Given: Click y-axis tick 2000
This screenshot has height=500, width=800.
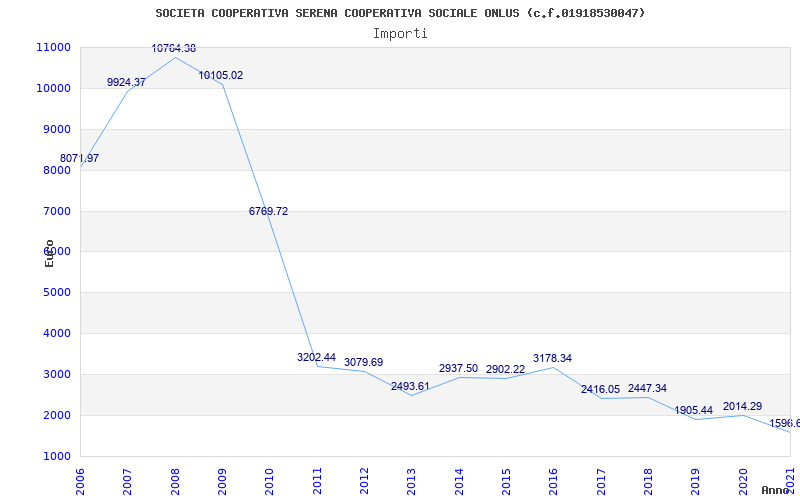Looking at the screenshot, I should pyautogui.click(x=56, y=415).
